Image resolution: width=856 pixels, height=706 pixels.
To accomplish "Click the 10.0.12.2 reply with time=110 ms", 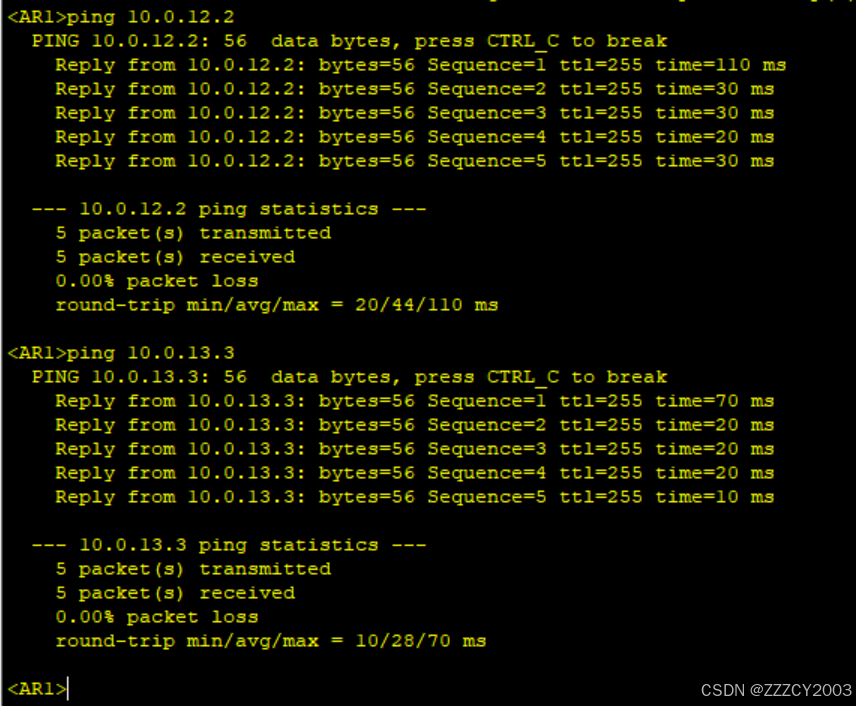I will [x=420, y=65].
